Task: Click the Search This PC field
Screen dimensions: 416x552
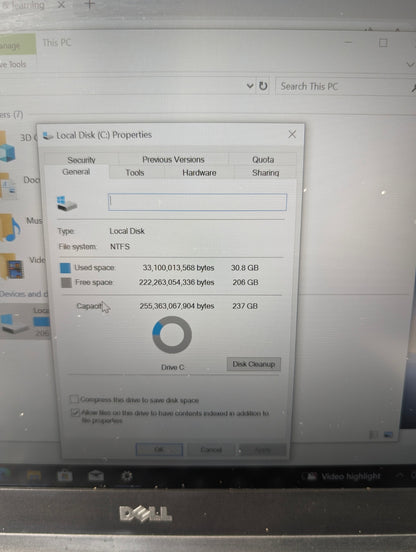Action: pyautogui.click(x=343, y=87)
